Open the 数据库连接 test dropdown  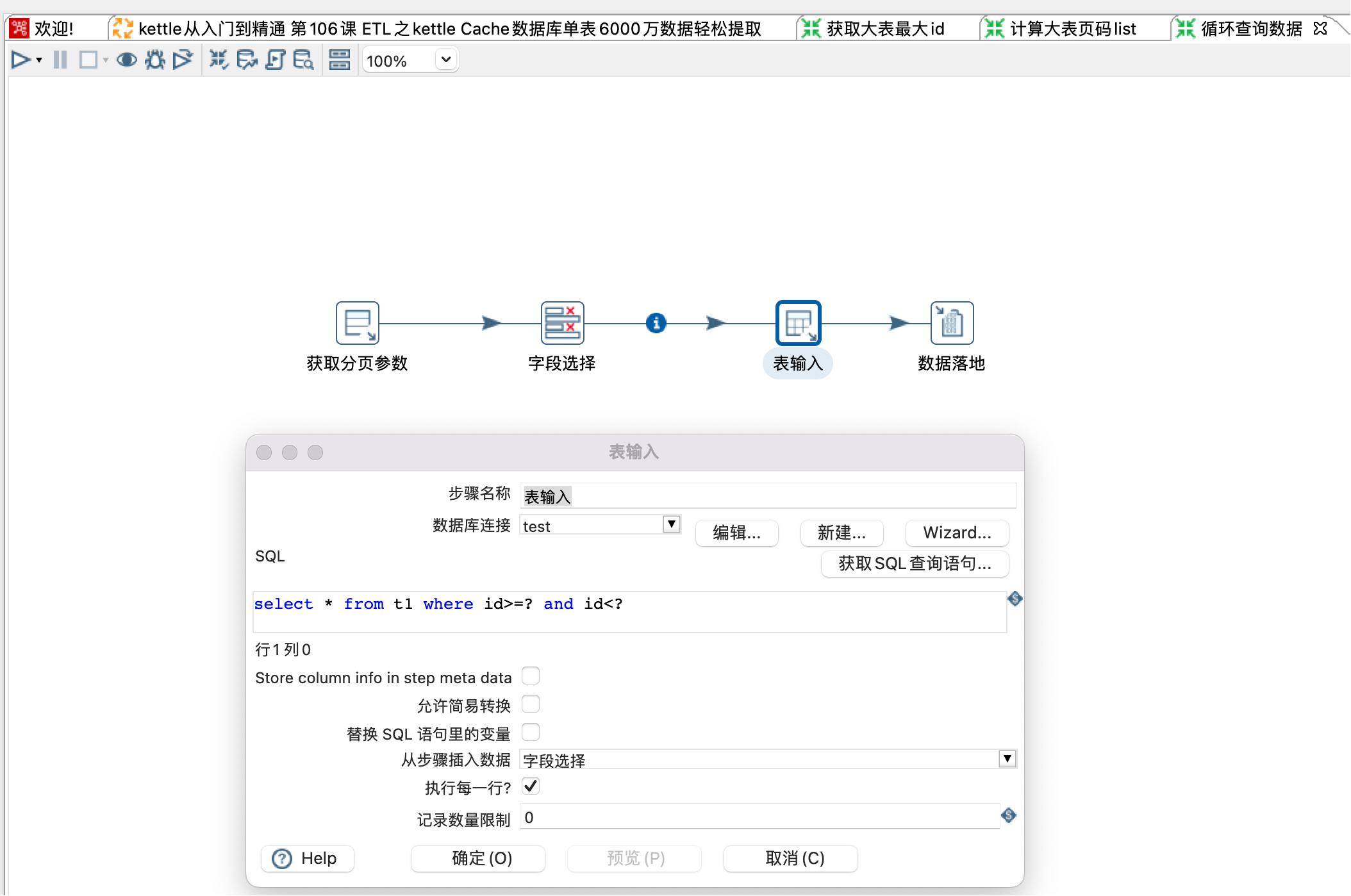(x=671, y=525)
